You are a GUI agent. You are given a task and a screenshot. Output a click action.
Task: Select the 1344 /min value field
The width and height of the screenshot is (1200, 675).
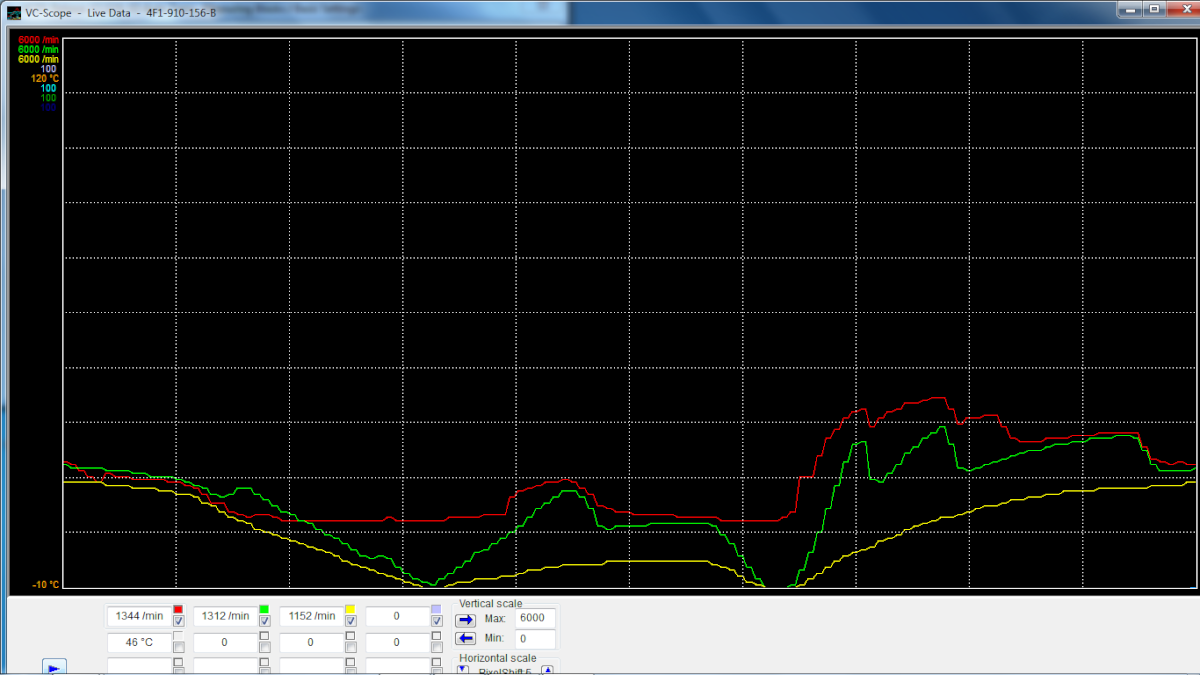[139, 616]
